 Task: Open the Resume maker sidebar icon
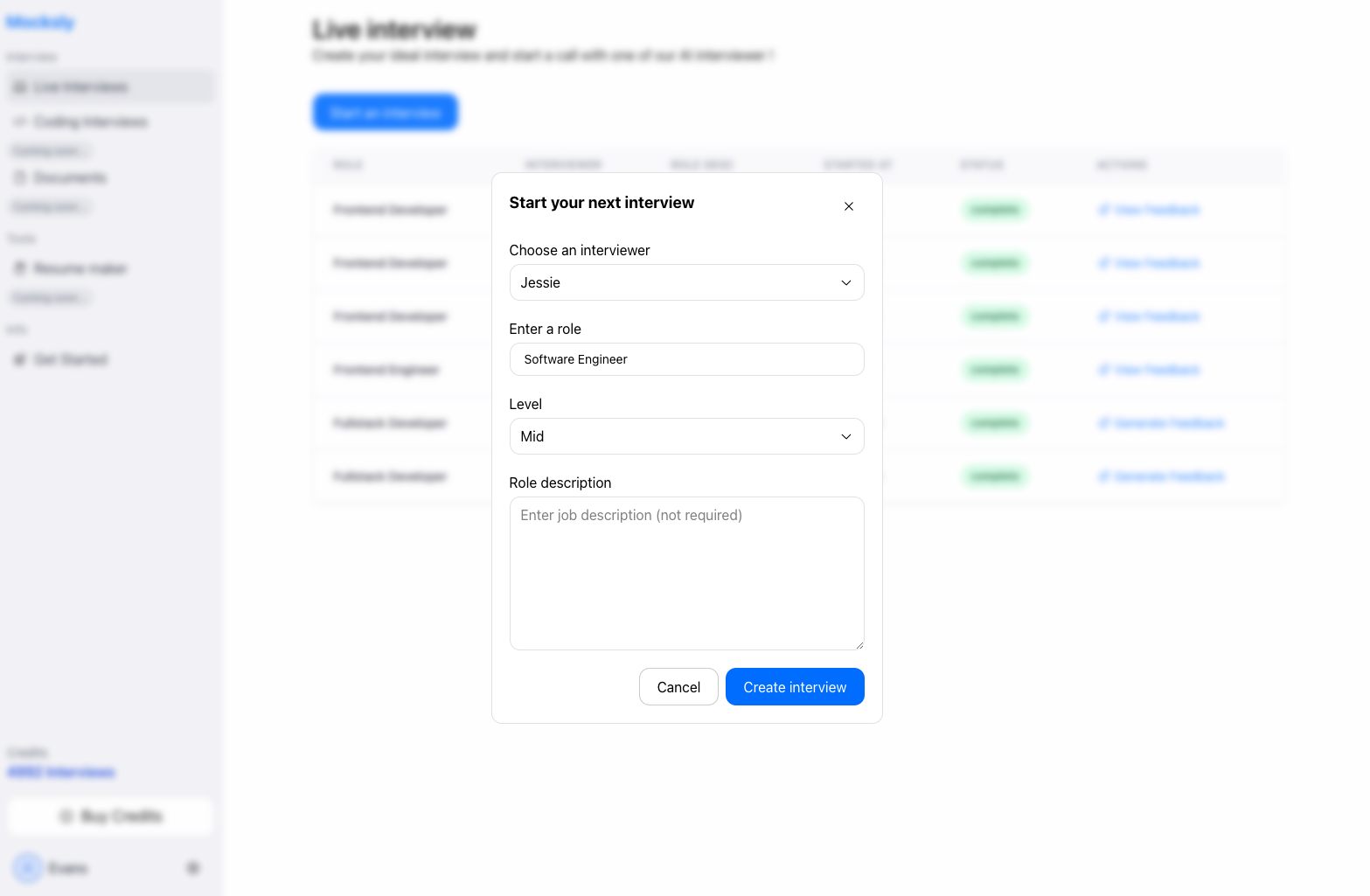point(19,268)
